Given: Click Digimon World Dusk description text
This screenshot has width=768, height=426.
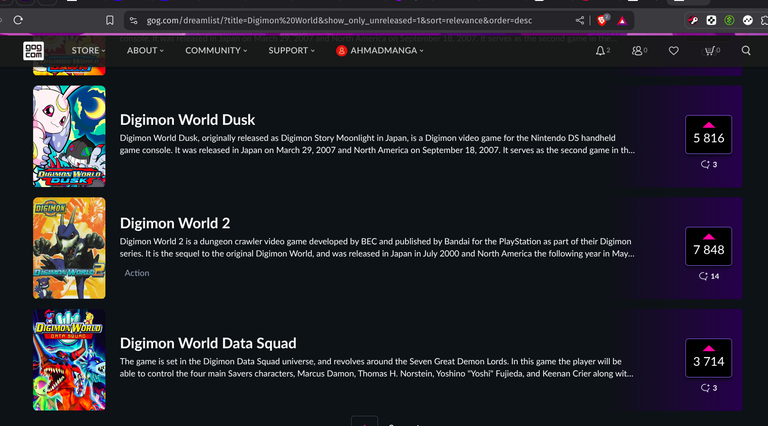Looking at the screenshot, I should [377, 144].
